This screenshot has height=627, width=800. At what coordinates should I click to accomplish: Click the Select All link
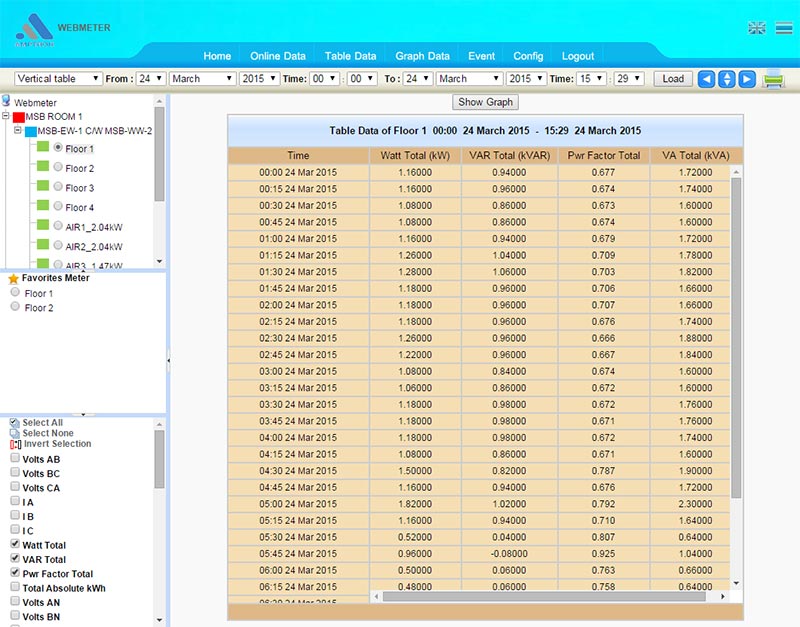tap(42, 422)
